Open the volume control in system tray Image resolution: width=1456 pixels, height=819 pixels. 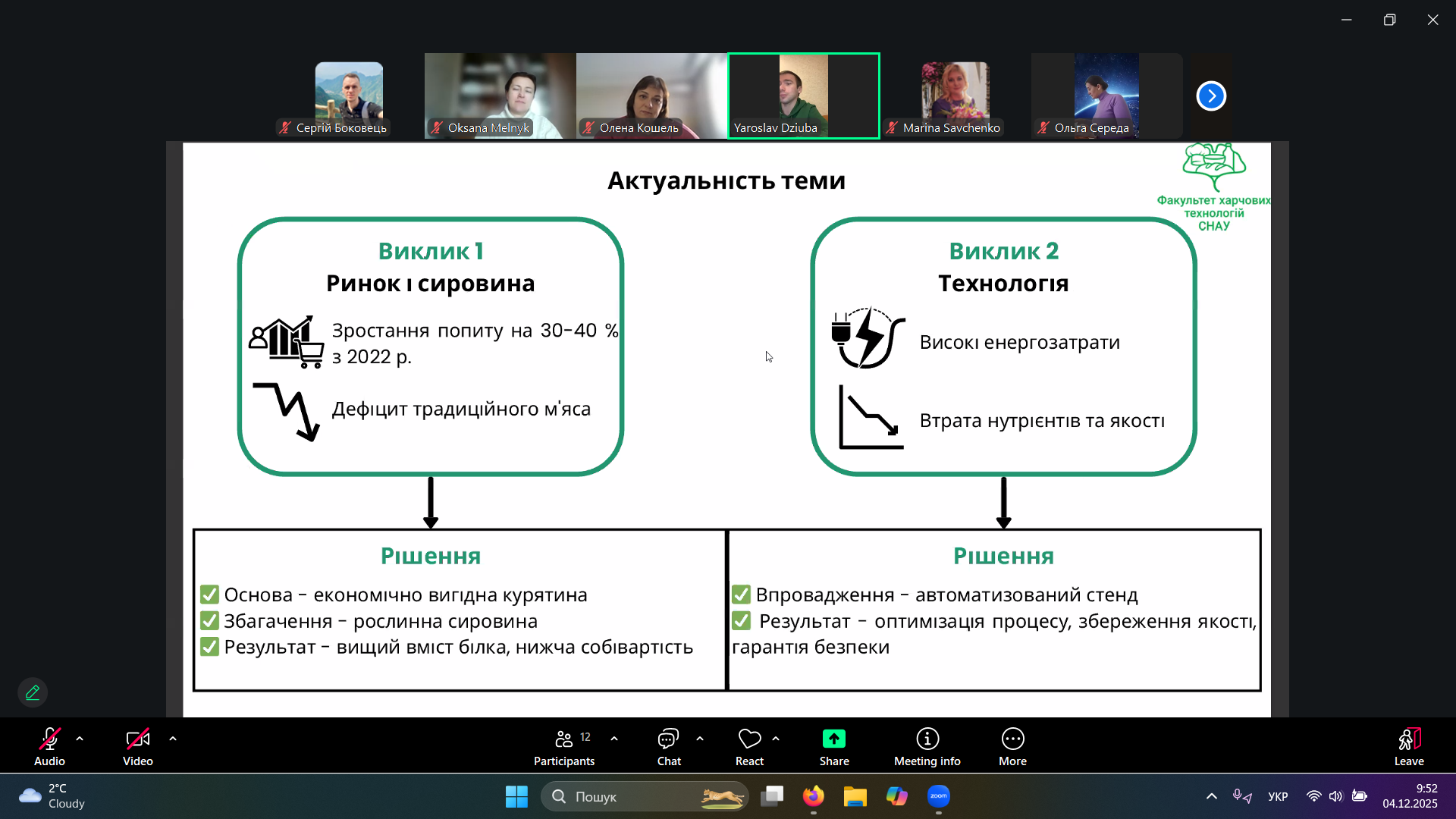click(x=1335, y=796)
